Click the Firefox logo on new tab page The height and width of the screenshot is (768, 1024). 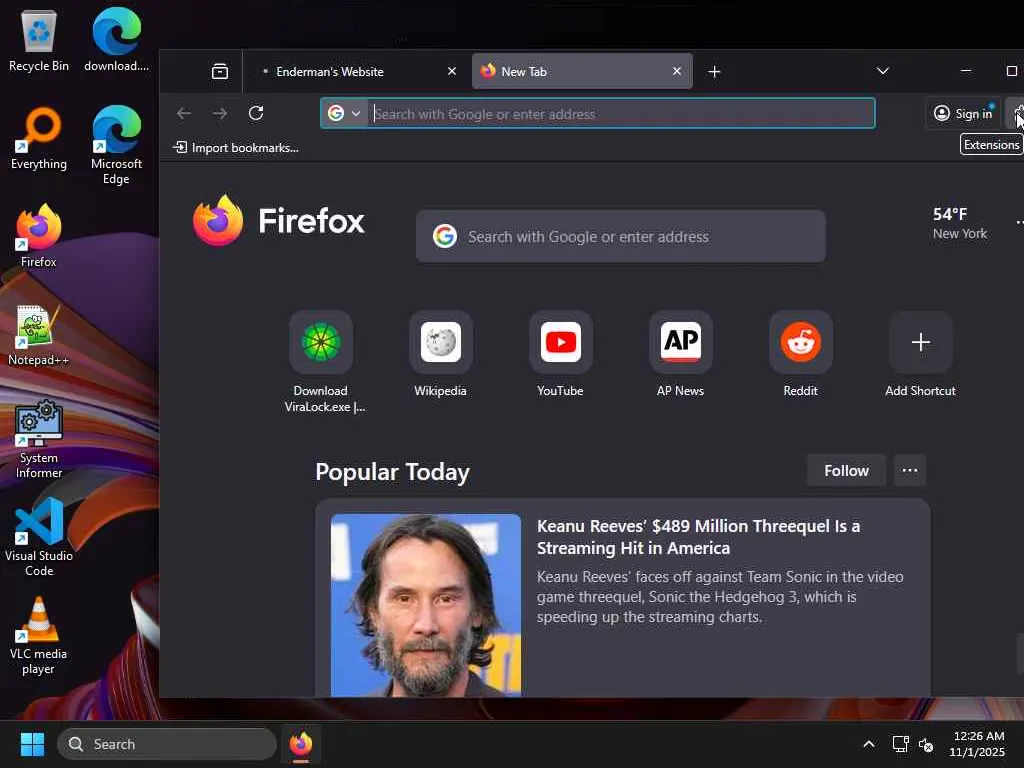coord(279,221)
